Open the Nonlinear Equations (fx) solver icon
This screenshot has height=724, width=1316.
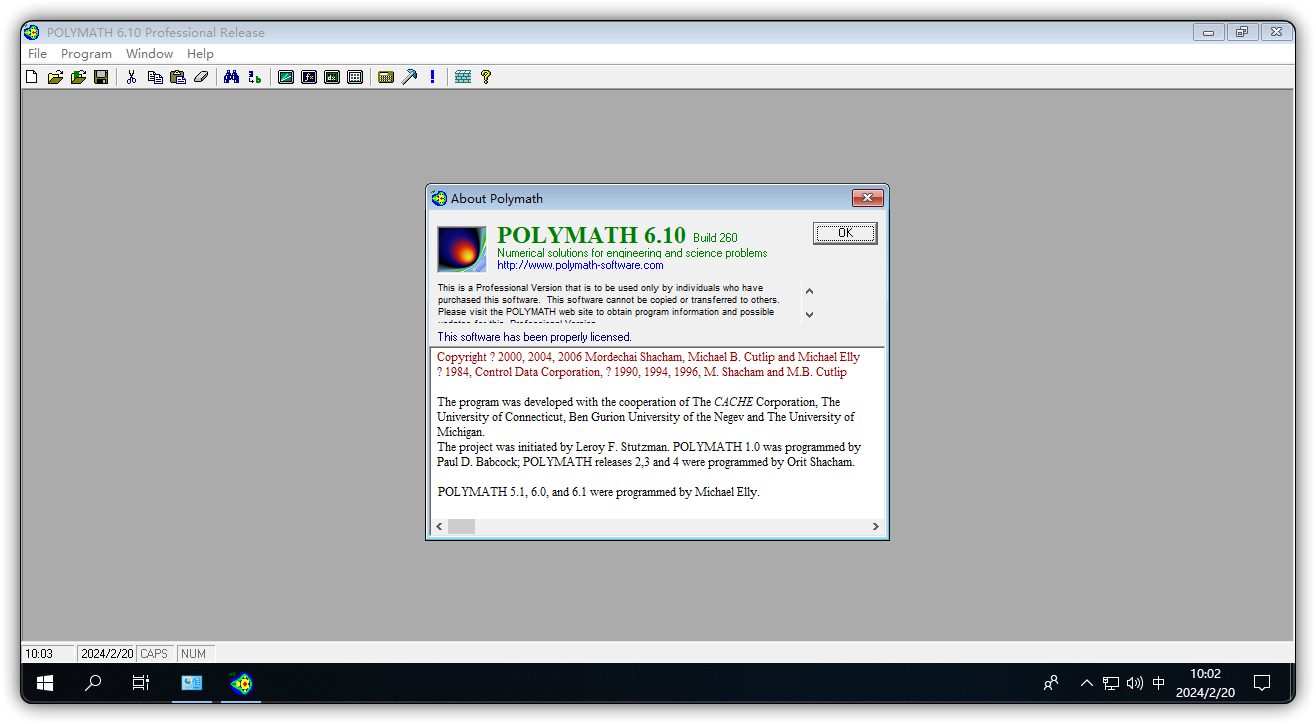point(309,76)
